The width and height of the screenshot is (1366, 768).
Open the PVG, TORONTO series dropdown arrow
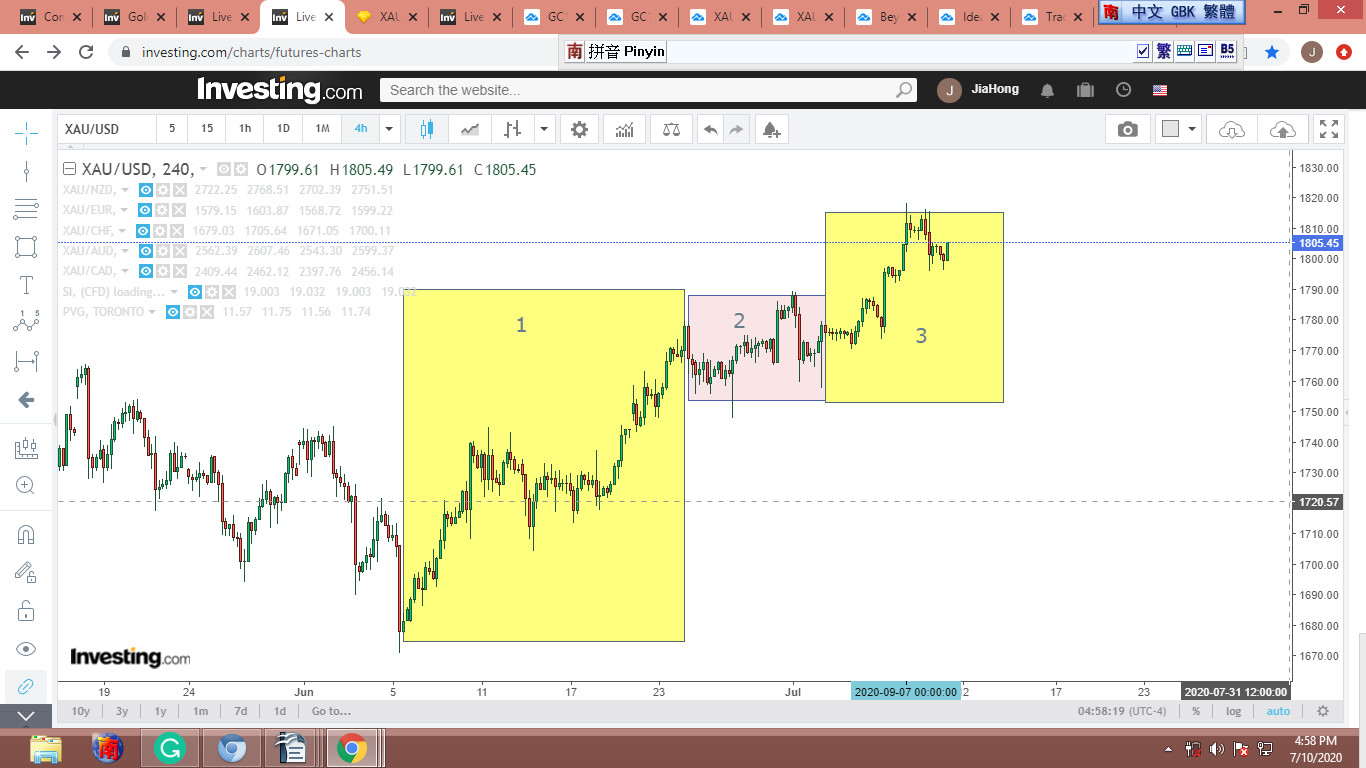tap(152, 312)
